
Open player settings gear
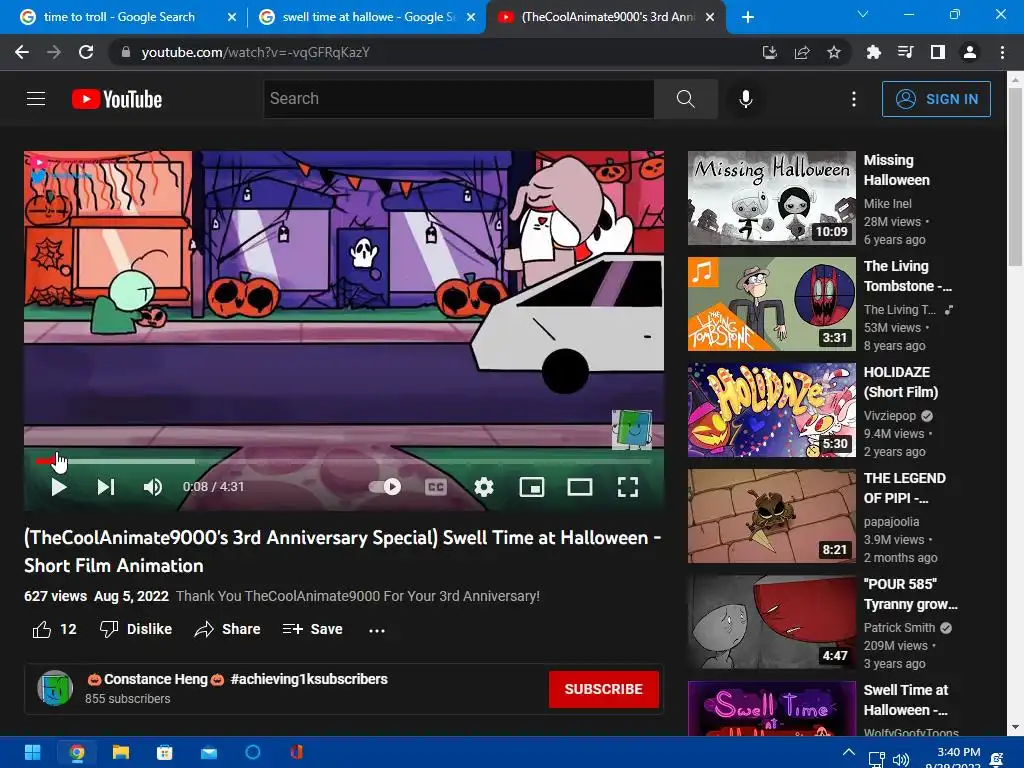484,487
